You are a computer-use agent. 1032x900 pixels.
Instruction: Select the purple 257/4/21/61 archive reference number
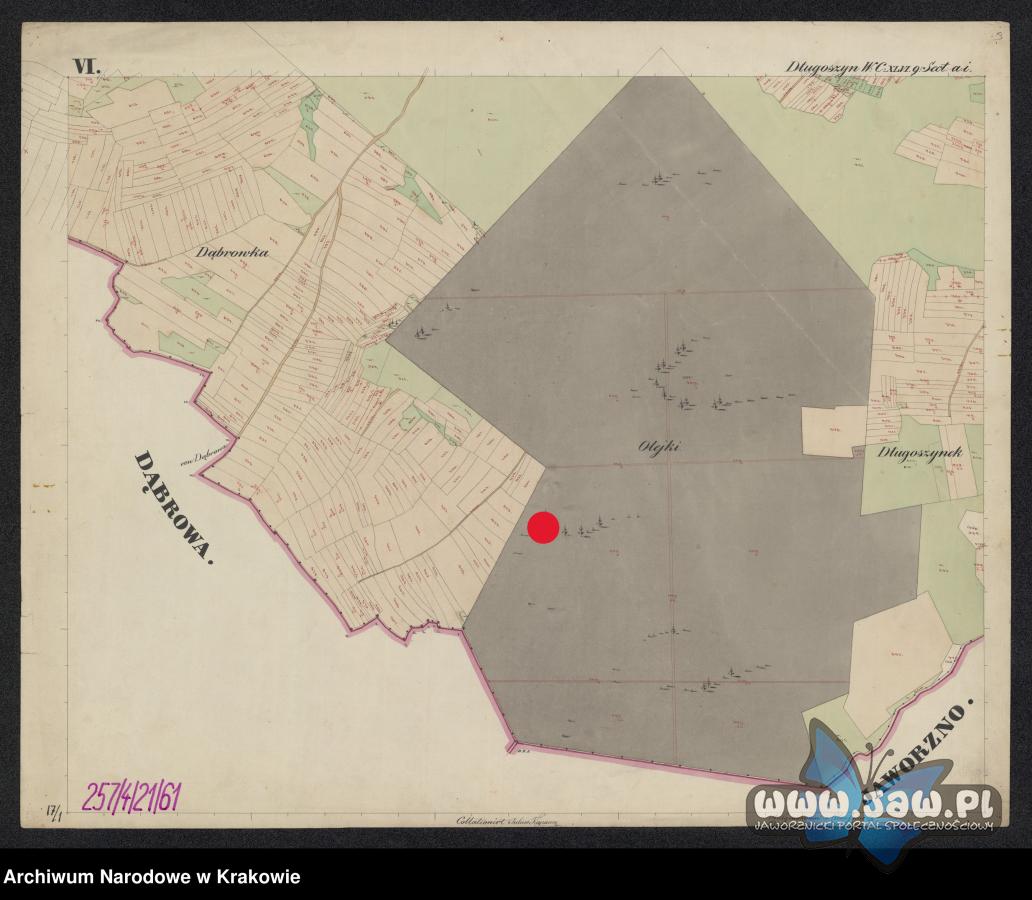click(131, 797)
